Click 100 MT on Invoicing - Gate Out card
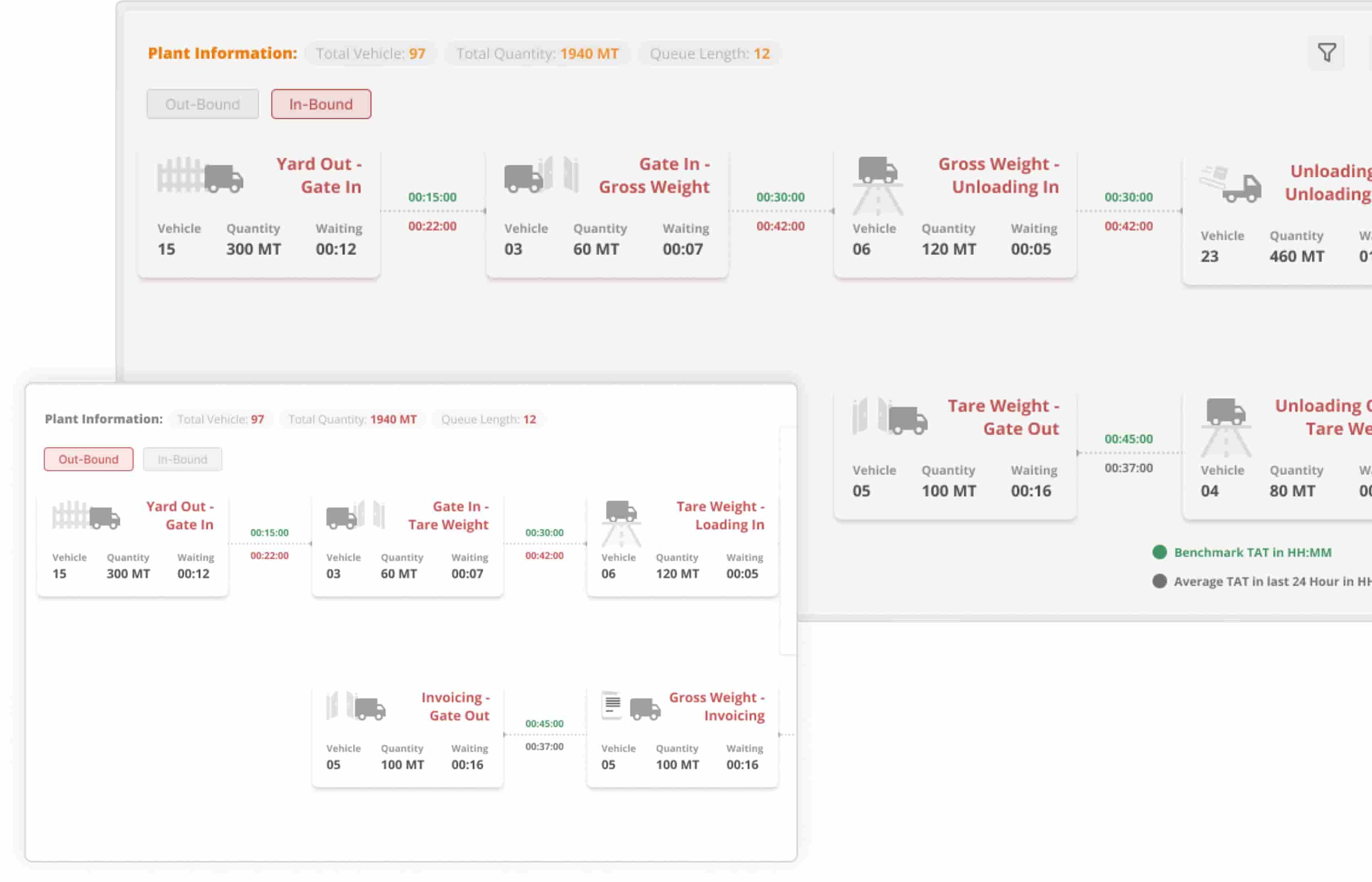The image size is (1372, 882). 403,764
